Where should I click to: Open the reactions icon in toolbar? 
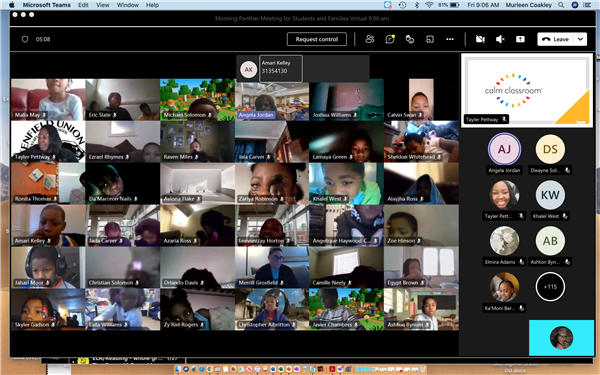(x=410, y=39)
